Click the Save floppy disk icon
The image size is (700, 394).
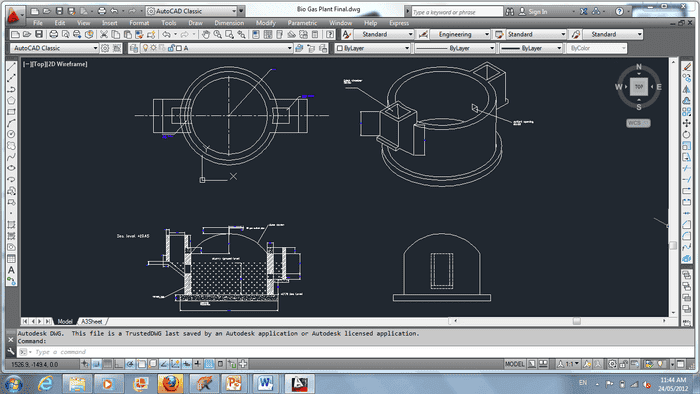tap(39, 34)
